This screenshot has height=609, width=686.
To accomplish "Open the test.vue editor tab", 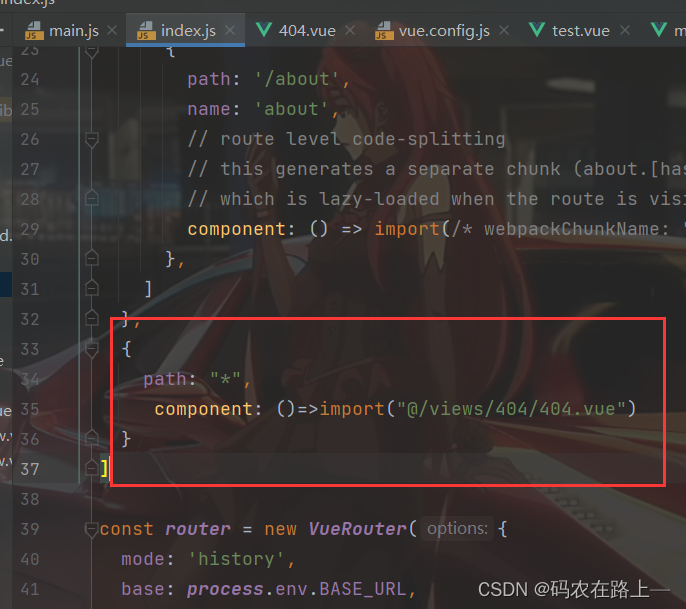I will pos(569,31).
